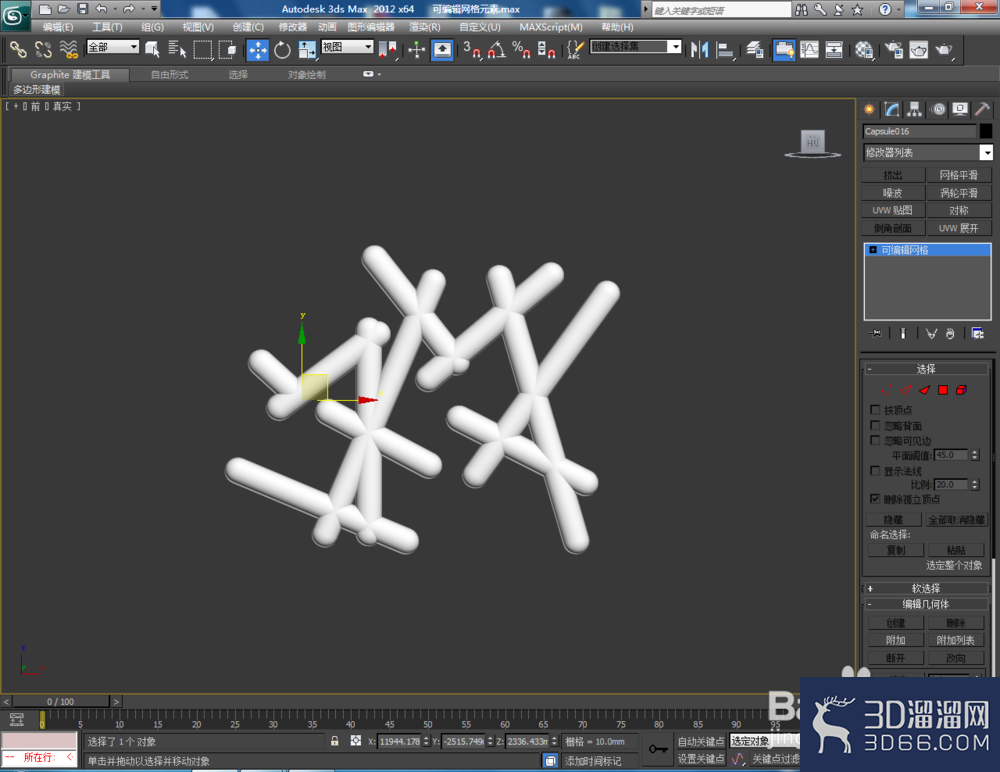This screenshot has height=772, width=1000.
Task: Switch to Create command panel tab
Action: click(869, 110)
